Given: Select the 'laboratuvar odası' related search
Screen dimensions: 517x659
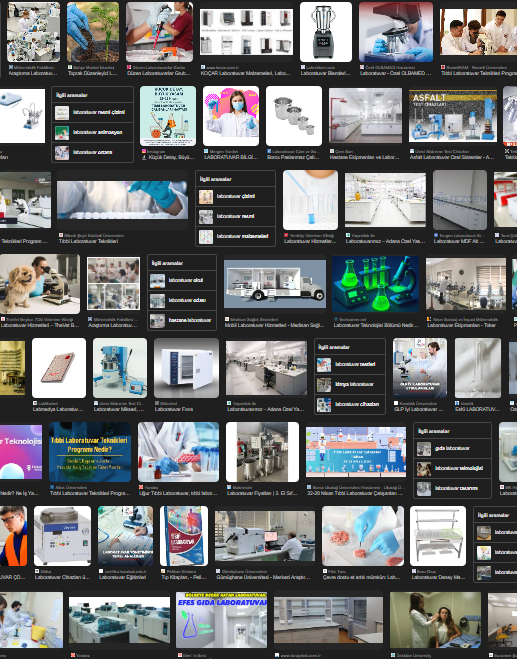Looking at the screenshot, I should pyautogui.click(x=182, y=301).
